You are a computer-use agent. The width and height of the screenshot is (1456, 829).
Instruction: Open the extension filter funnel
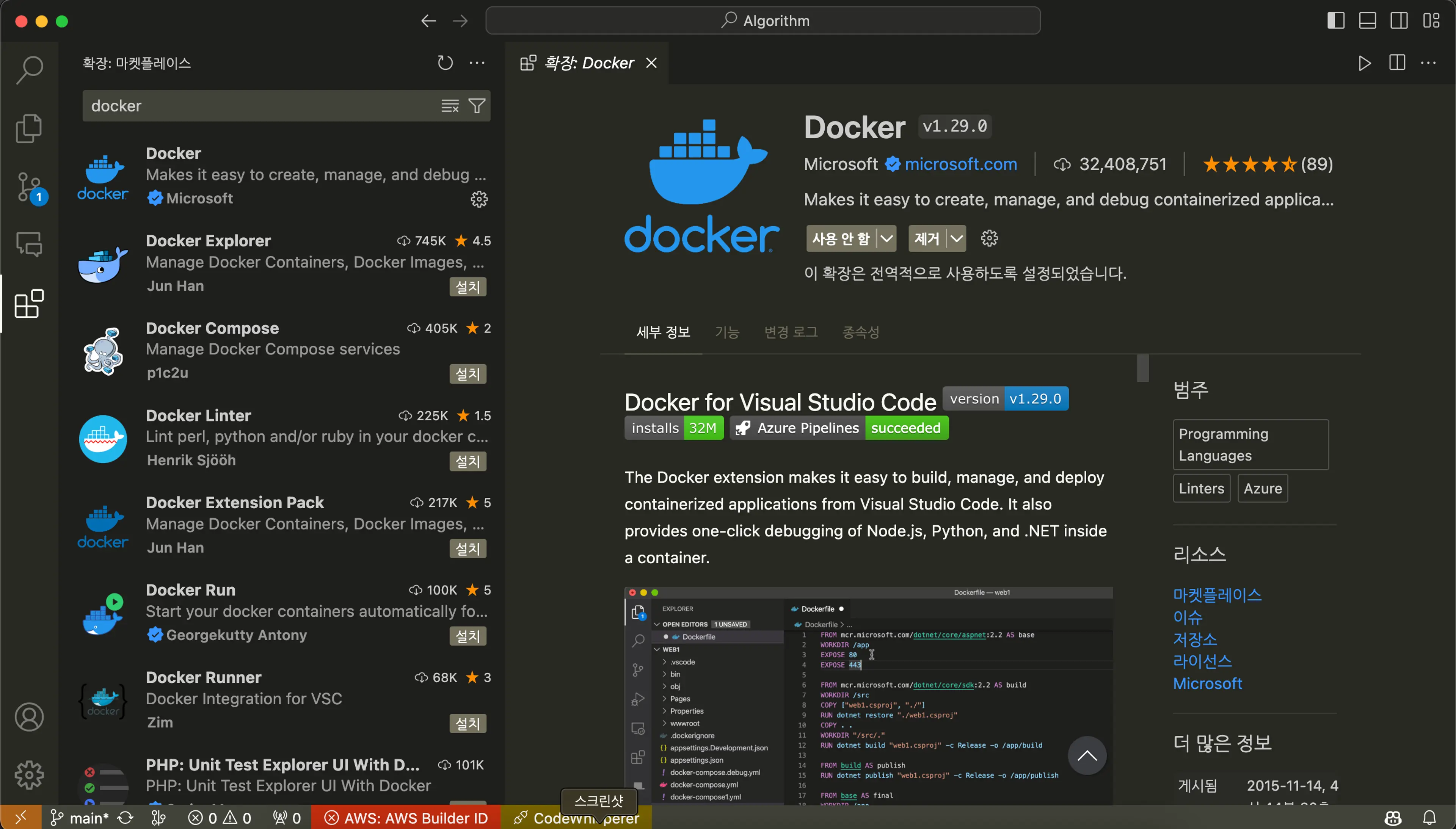coord(477,106)
